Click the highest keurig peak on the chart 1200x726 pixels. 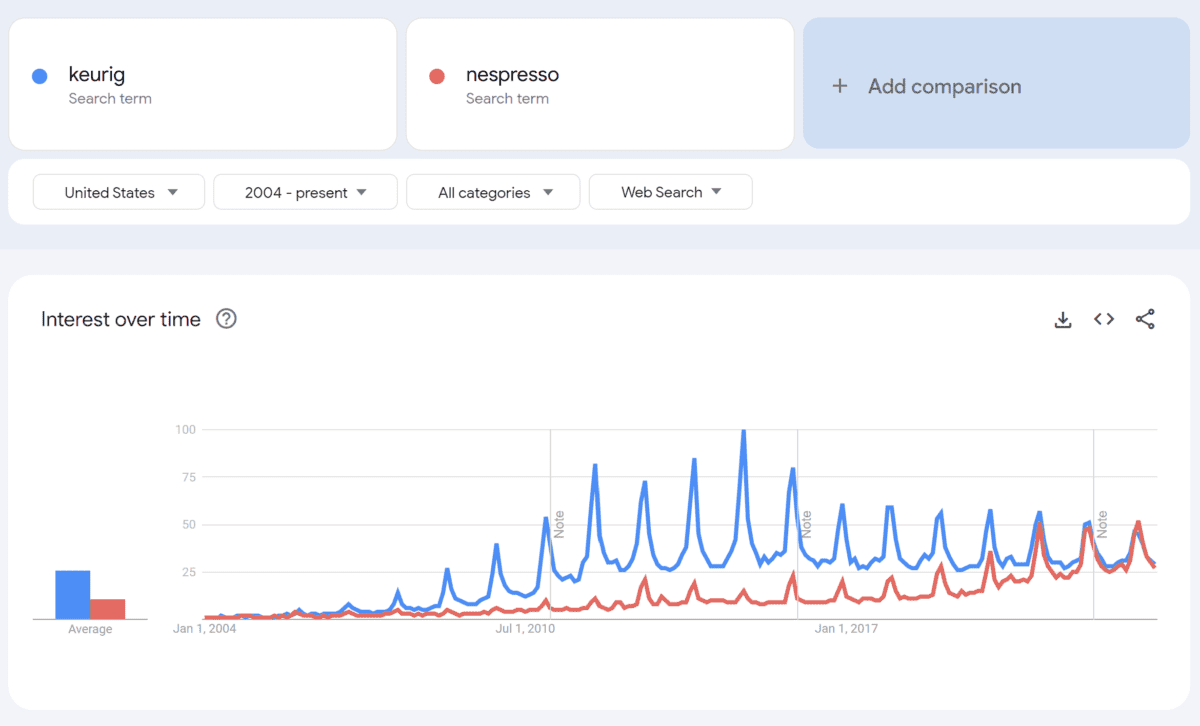[743, 430]
